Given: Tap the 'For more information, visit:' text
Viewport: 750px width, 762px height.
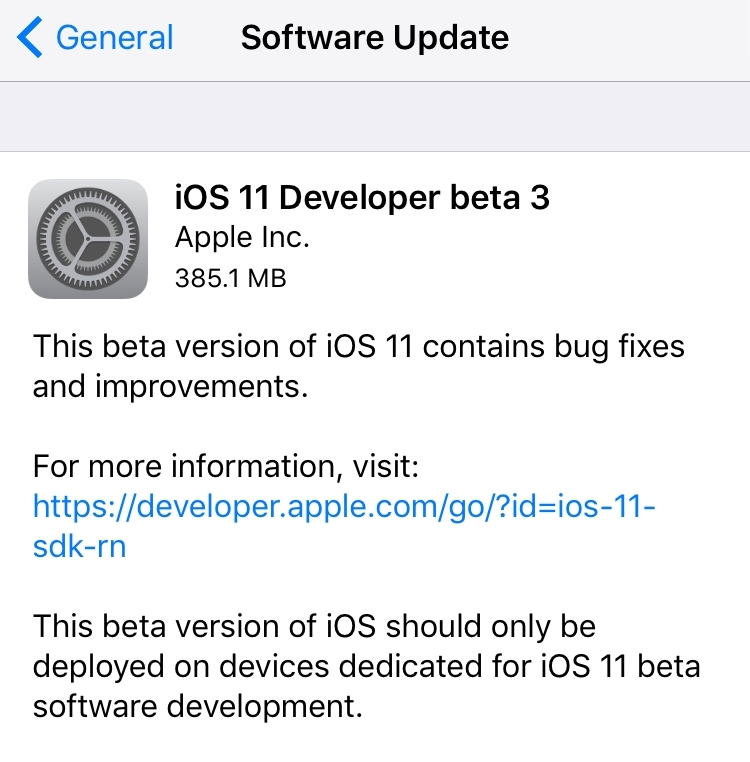Looking at the screenshot, I should [226, 466].
